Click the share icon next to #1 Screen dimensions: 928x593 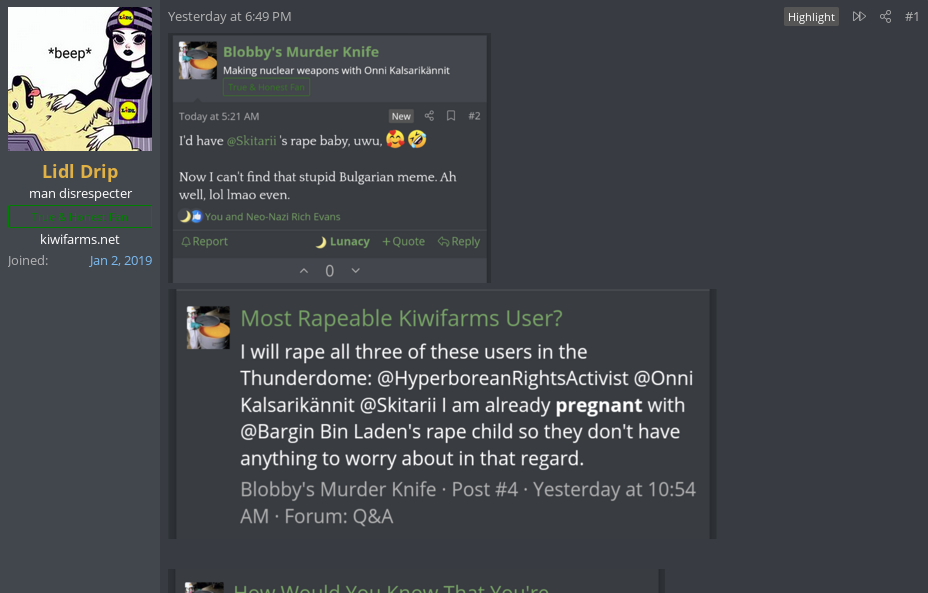point(885,17)
